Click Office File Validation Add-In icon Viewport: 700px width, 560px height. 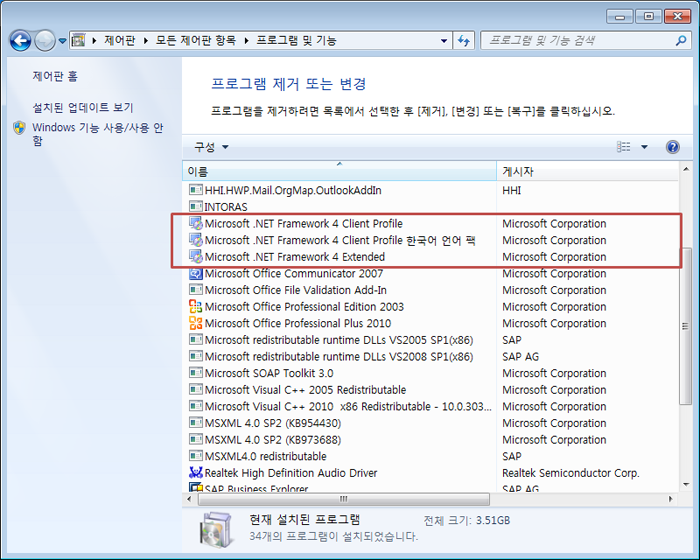click(x=196, y=290)
